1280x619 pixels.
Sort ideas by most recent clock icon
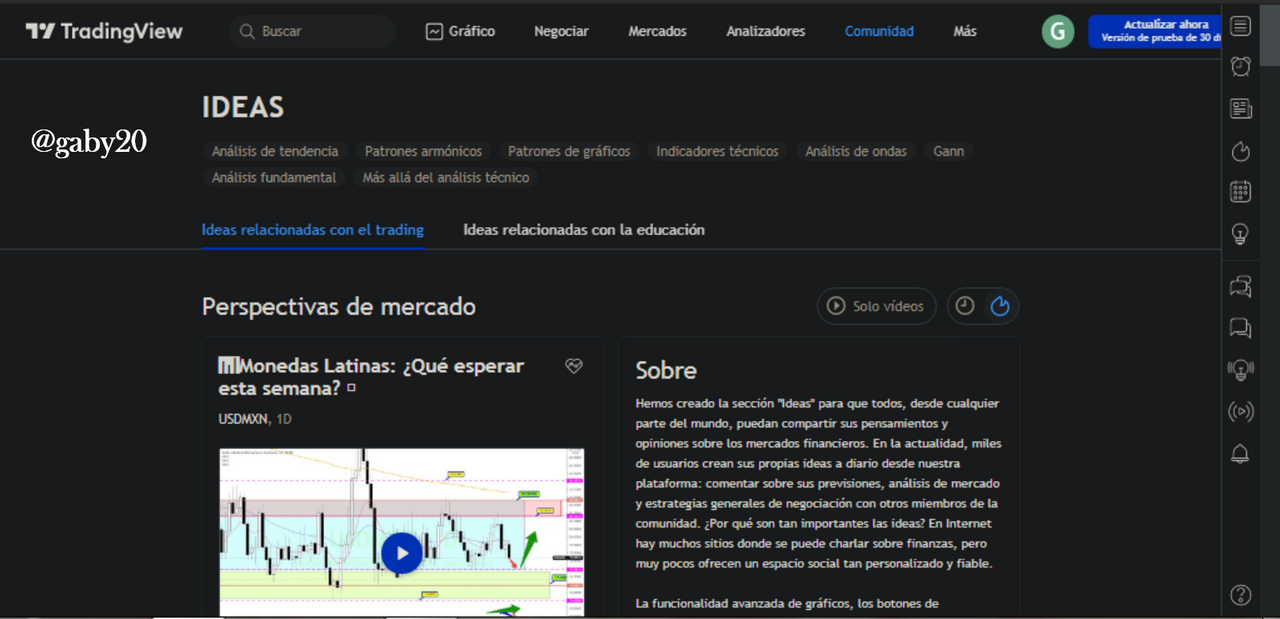pos(965,306)
